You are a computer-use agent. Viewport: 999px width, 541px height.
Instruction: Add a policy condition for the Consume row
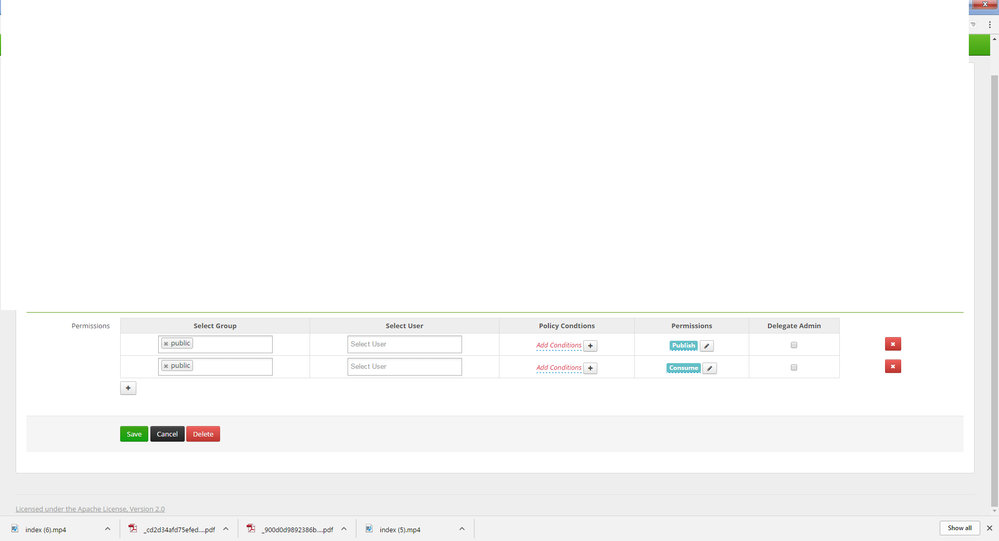(x=591, y=368)
